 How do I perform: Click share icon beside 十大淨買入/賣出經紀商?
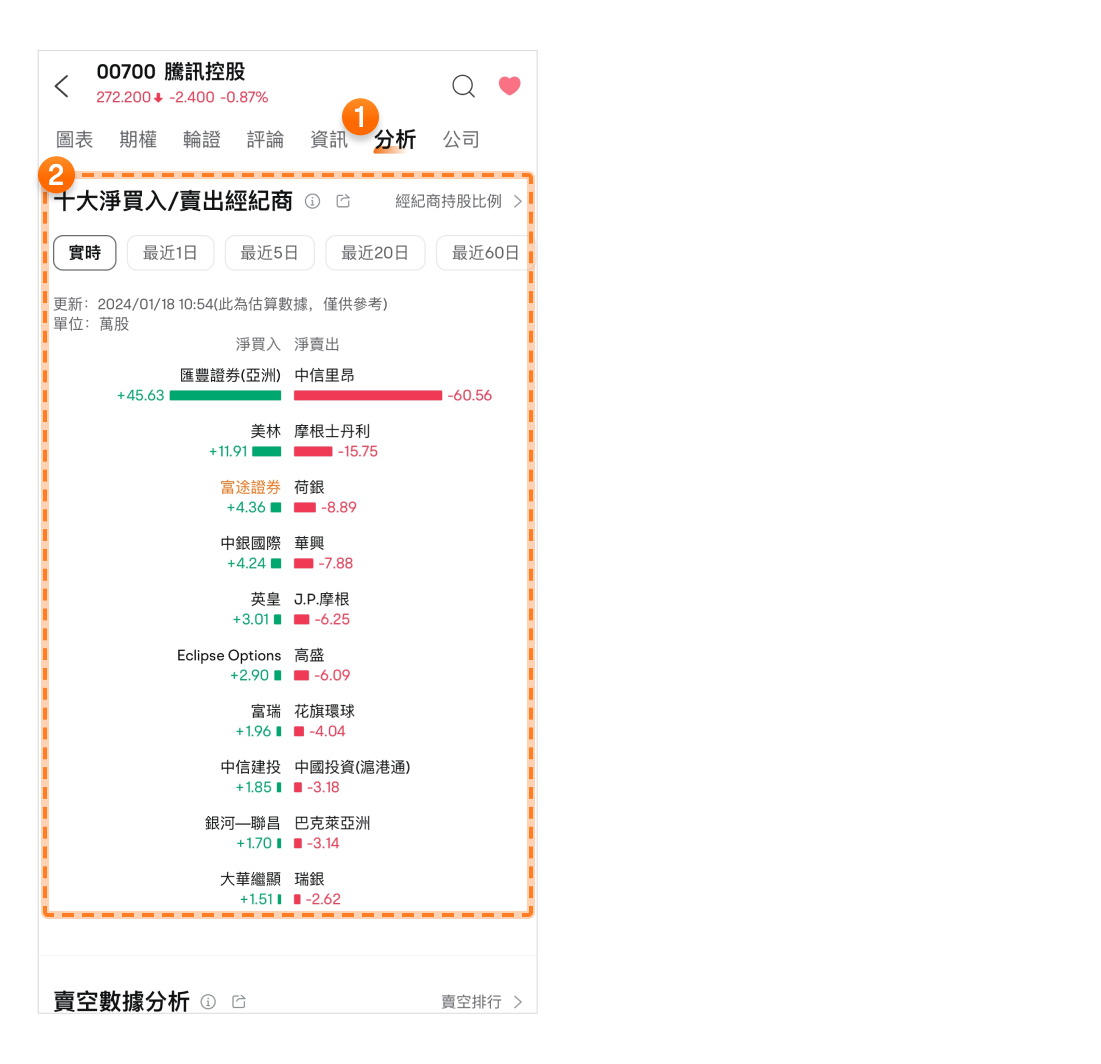click(x=343, y=202)
